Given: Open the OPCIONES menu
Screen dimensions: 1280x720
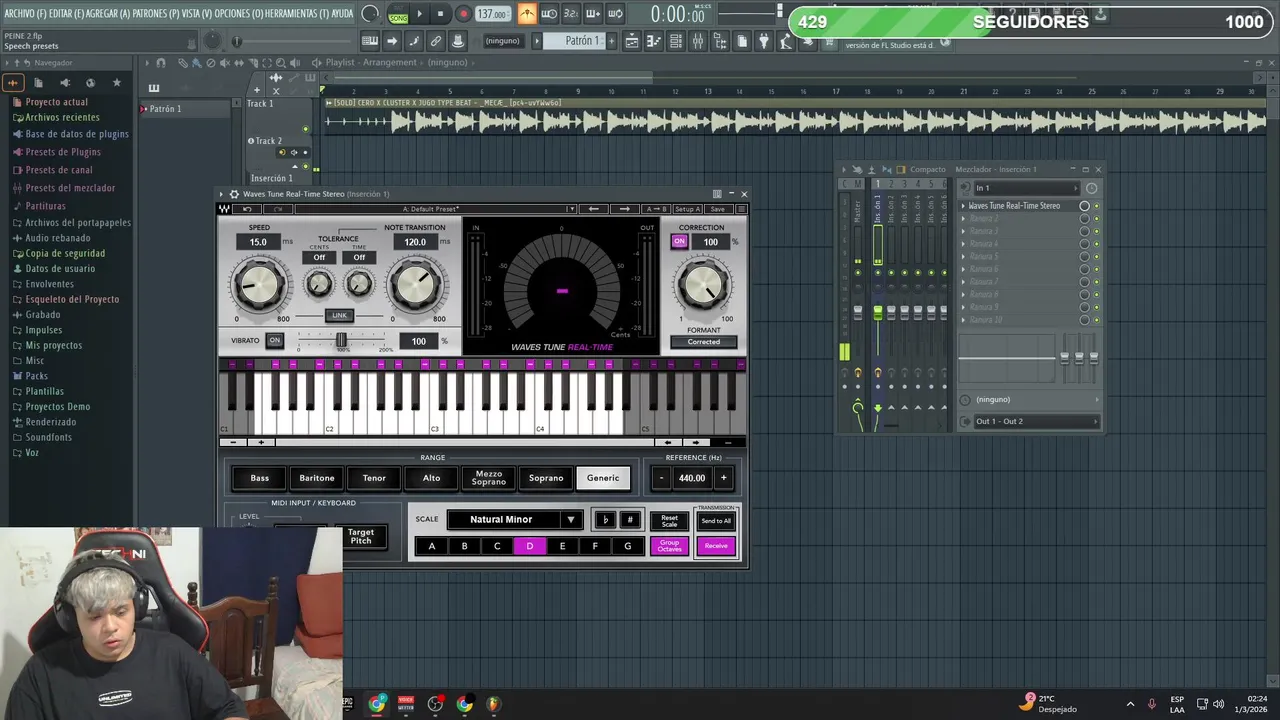Looking at the screenshot, I should tap(239, 14).
